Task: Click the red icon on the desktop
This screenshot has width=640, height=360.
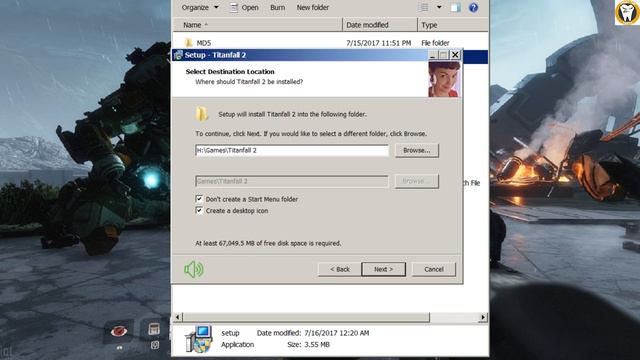Action: coord(119,331)
